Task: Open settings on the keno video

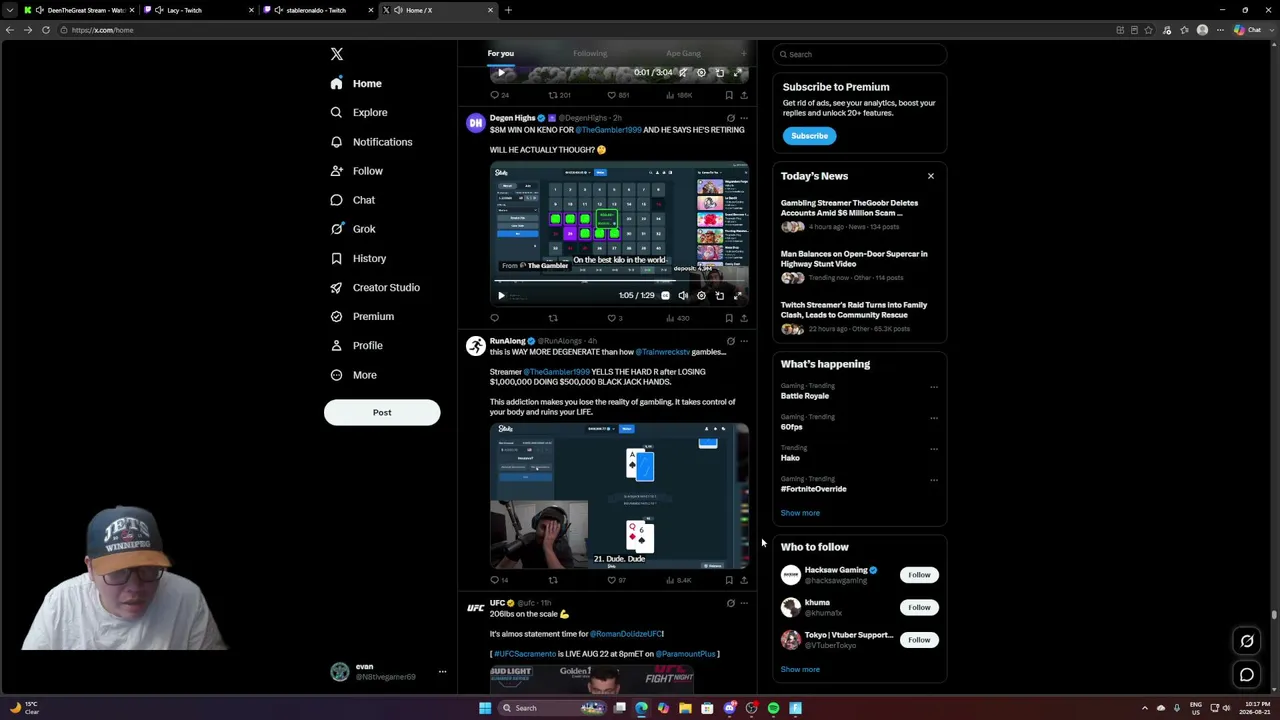Action: coord(701,296)
